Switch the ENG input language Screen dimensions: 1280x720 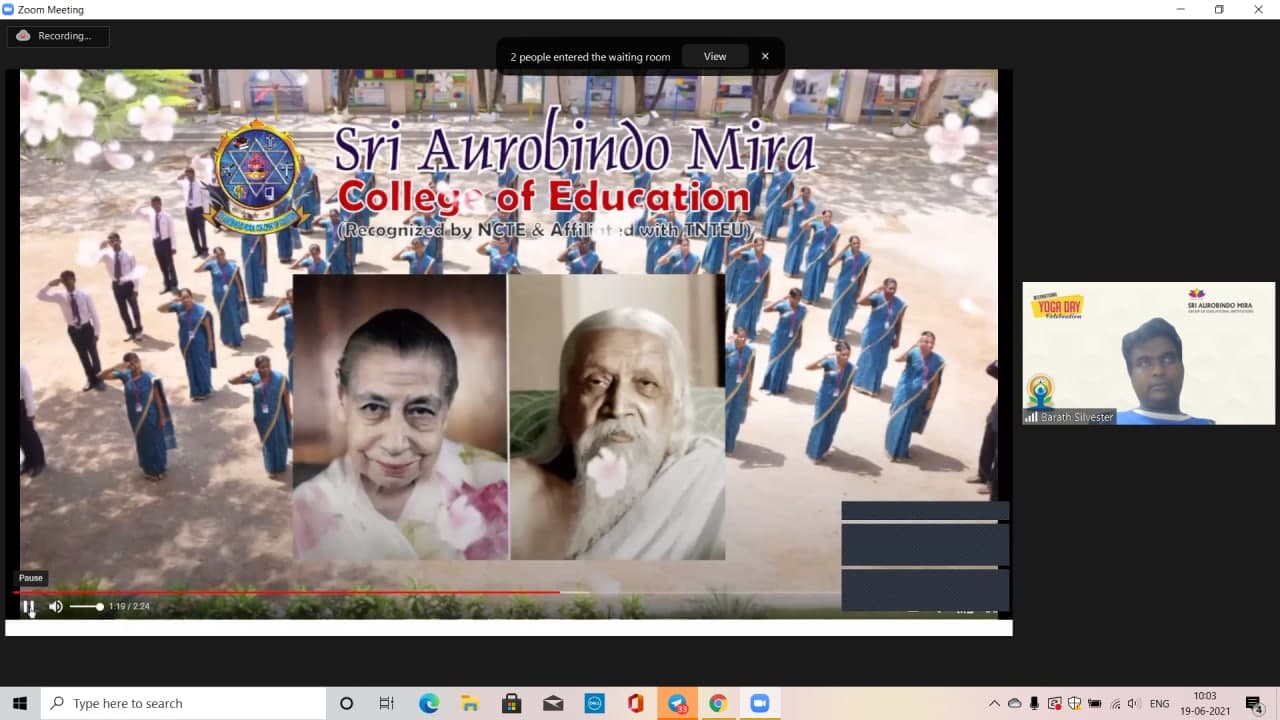tap(1160, 704)
